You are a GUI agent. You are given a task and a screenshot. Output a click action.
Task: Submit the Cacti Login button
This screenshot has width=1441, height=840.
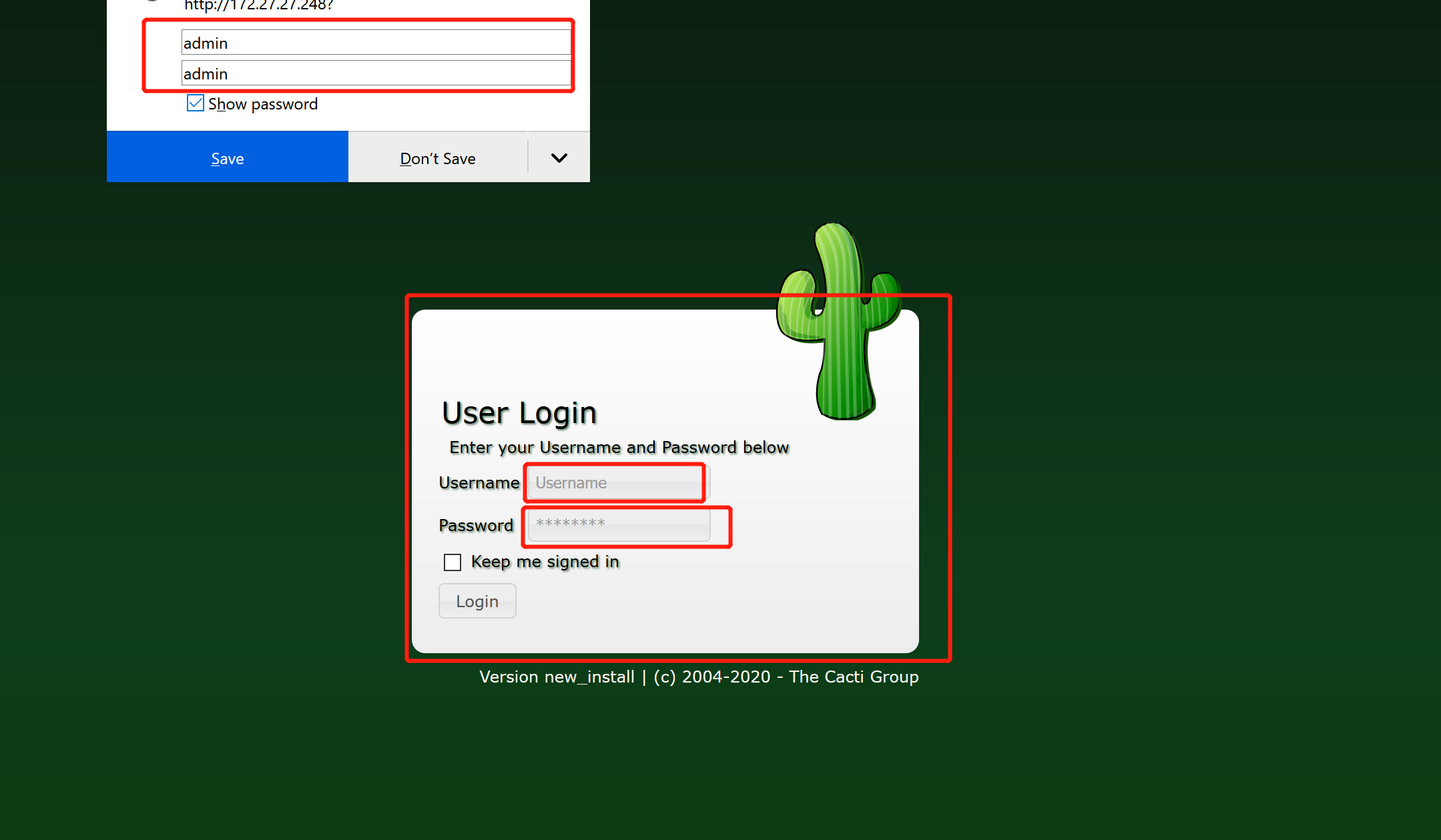pos(477,601)
